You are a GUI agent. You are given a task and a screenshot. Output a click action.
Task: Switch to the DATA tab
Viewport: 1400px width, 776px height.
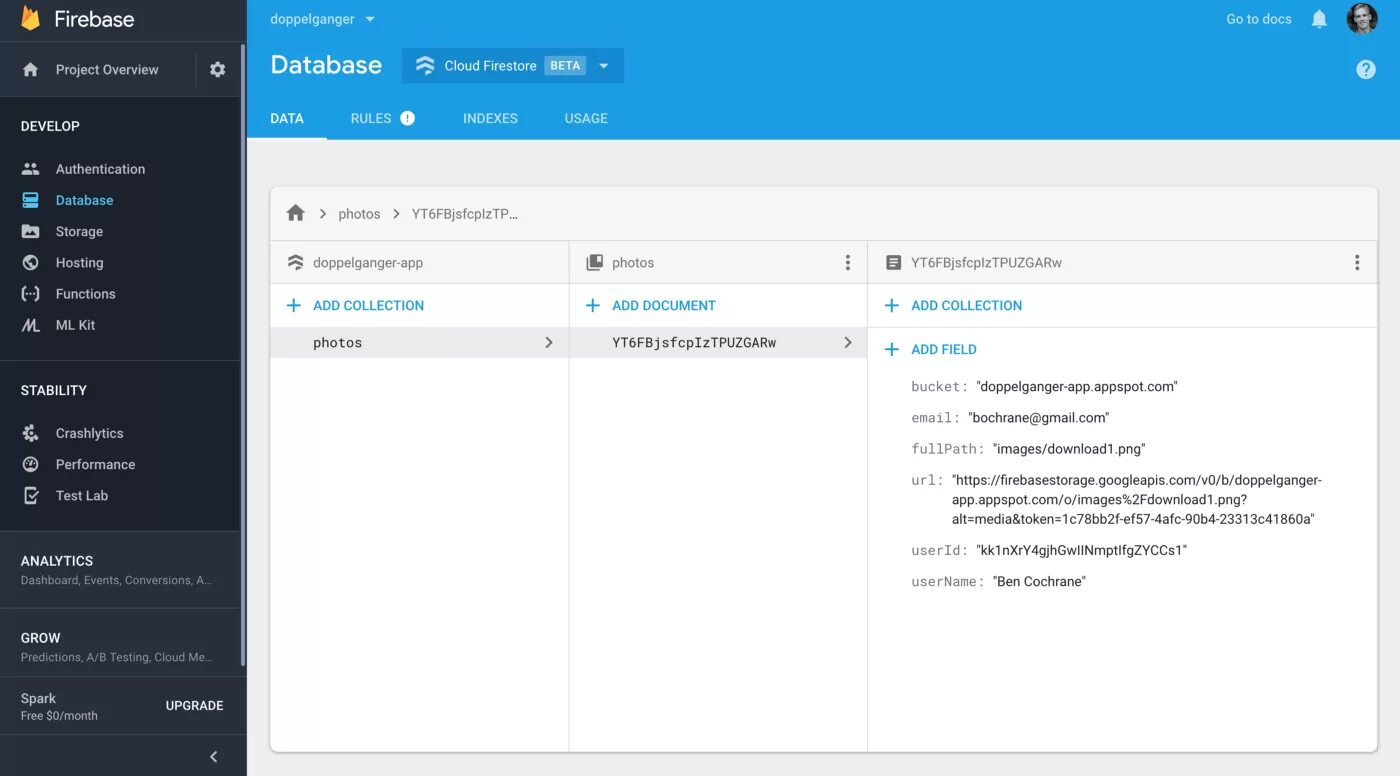coord(287,118)
